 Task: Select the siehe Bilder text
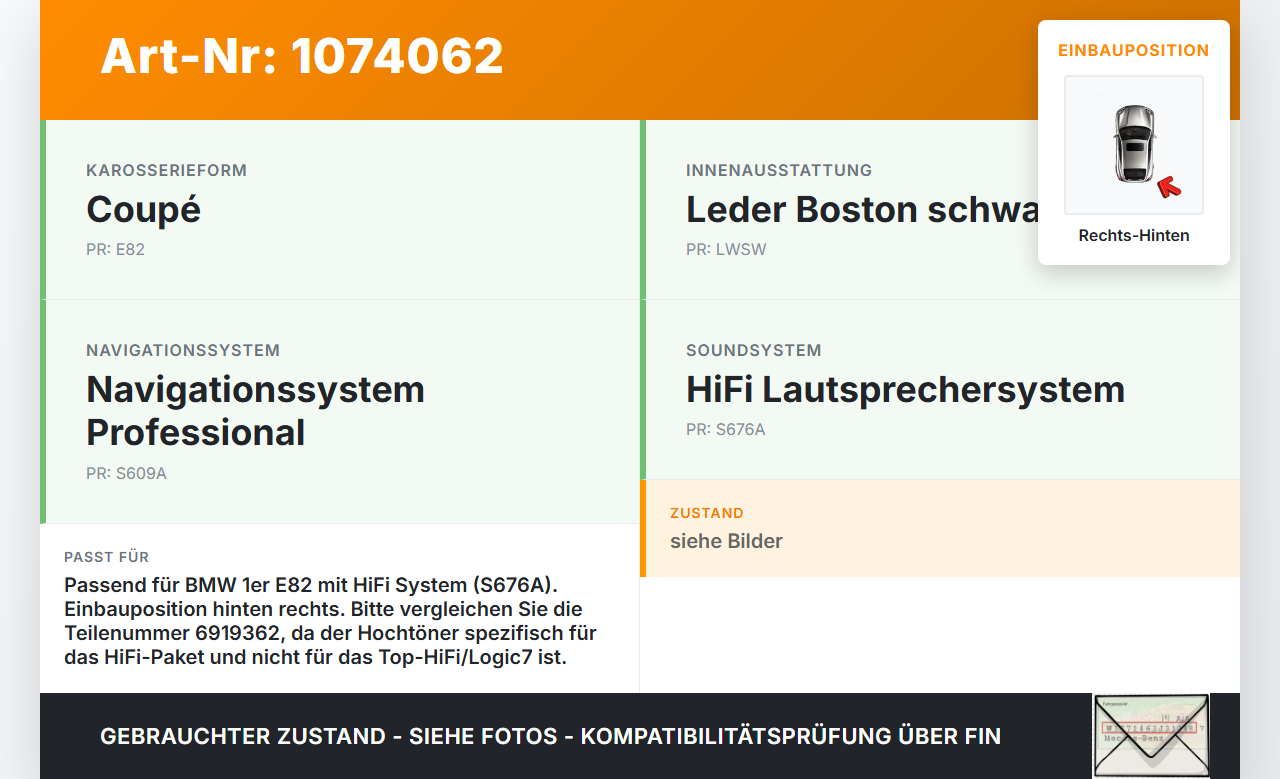[x=726, y=541]
